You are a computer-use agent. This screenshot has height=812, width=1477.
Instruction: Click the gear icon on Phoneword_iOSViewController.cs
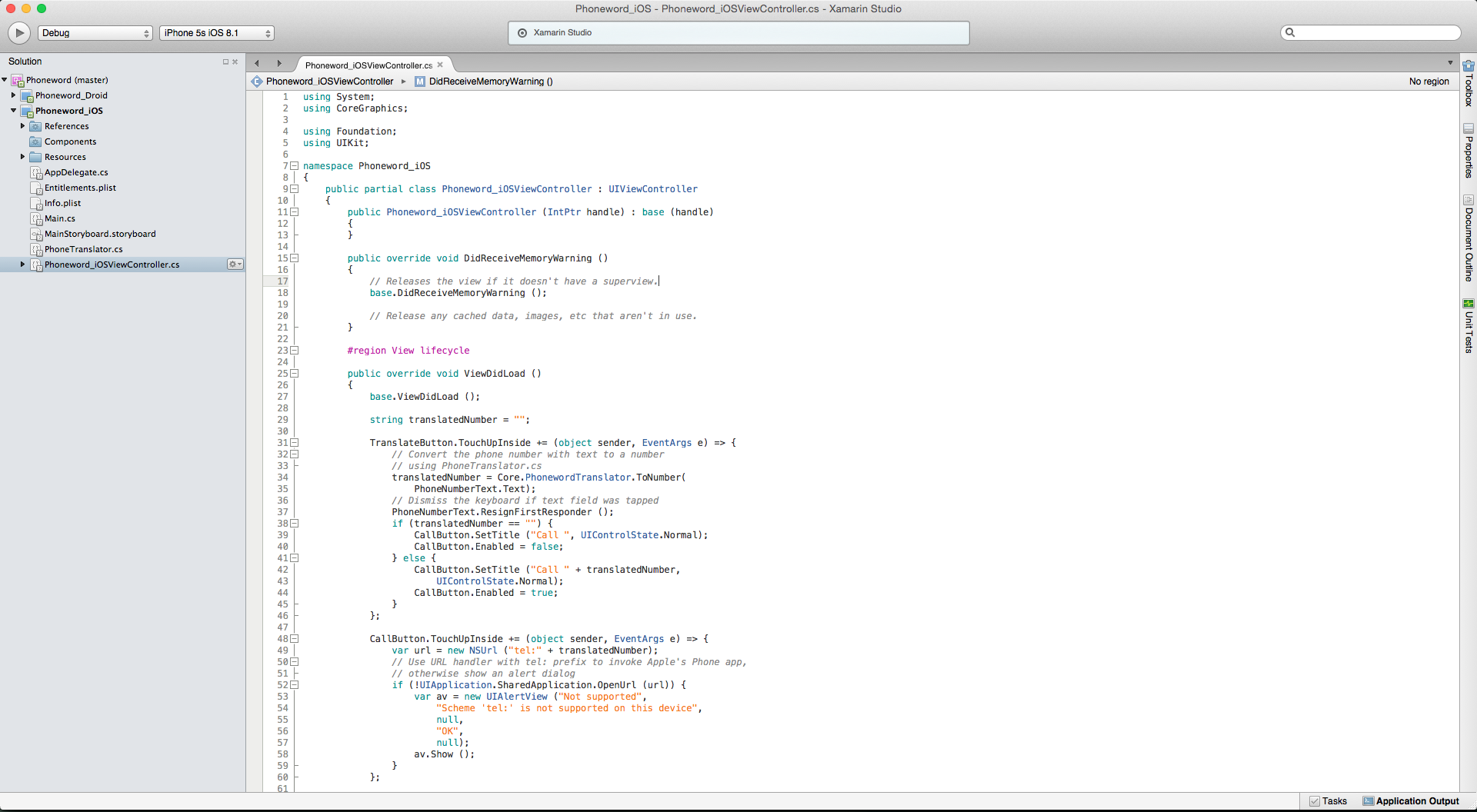(x=234, y=265)
